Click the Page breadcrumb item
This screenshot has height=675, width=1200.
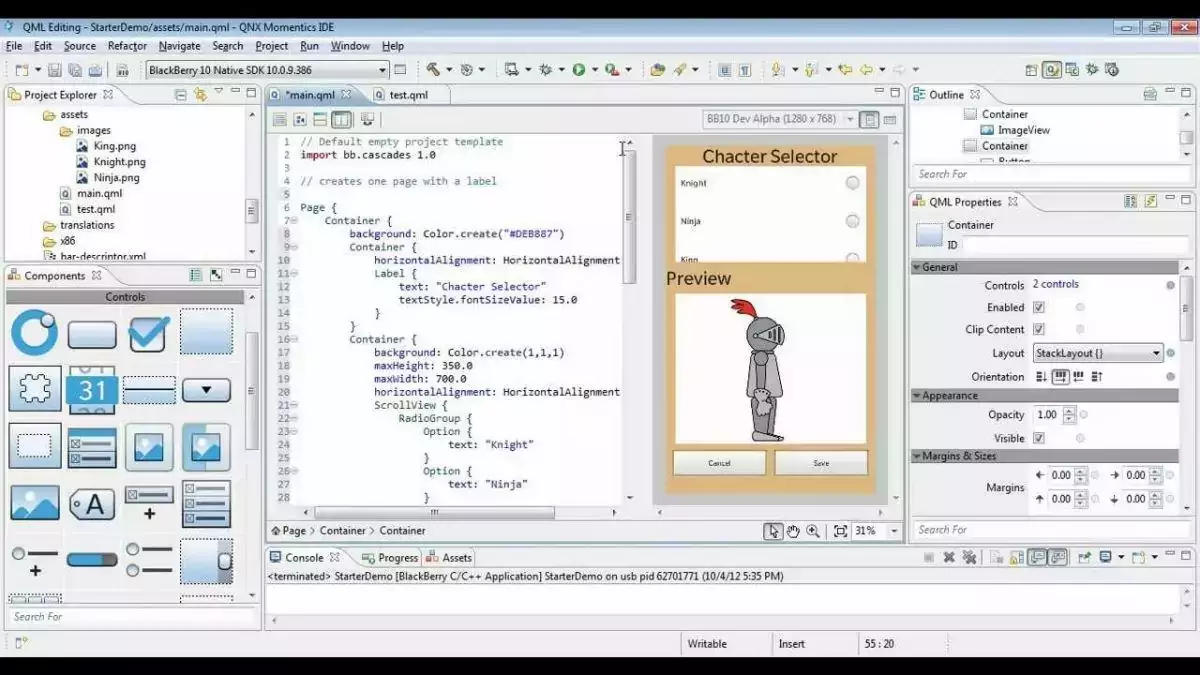point(294,531)
